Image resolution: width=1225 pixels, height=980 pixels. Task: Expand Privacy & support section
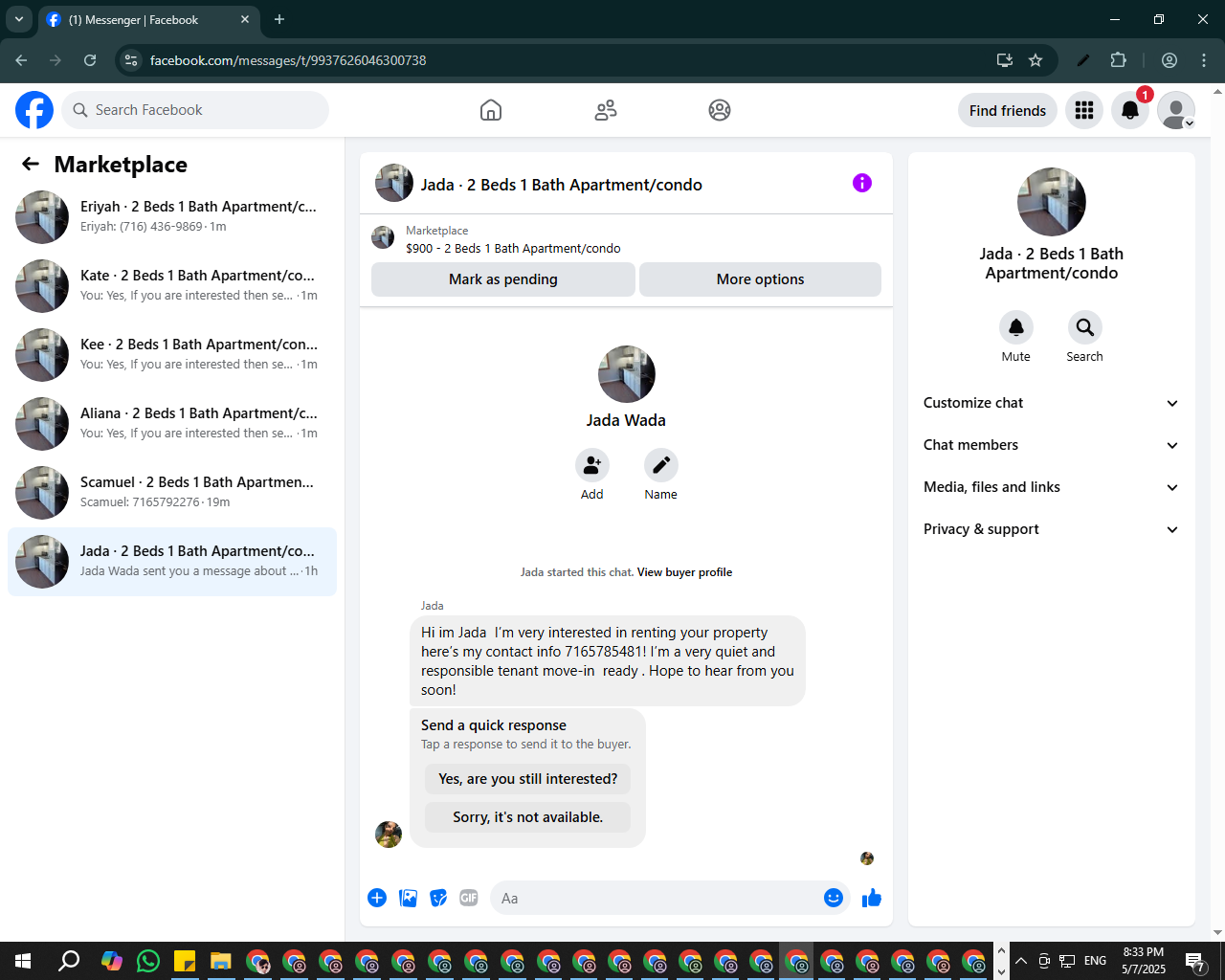(x=1052, y=529)
